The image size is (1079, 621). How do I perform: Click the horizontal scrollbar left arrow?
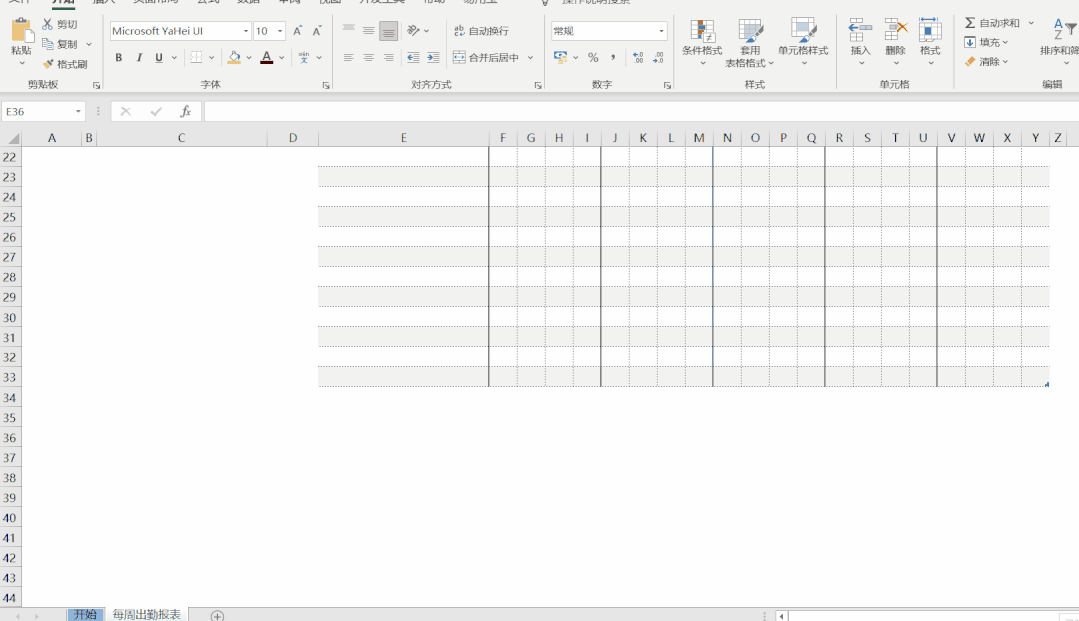pos(782,616)
